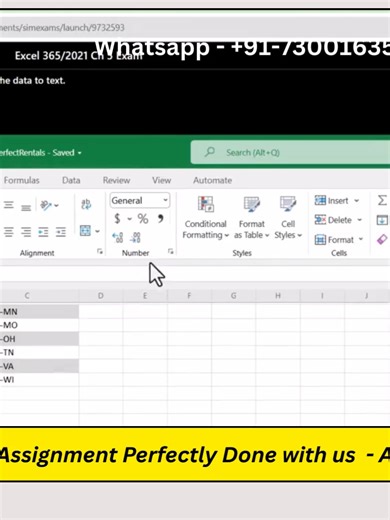Screen dimensions: 390x520
Task: Open the General number format combo box
Action: click(140, 200)
